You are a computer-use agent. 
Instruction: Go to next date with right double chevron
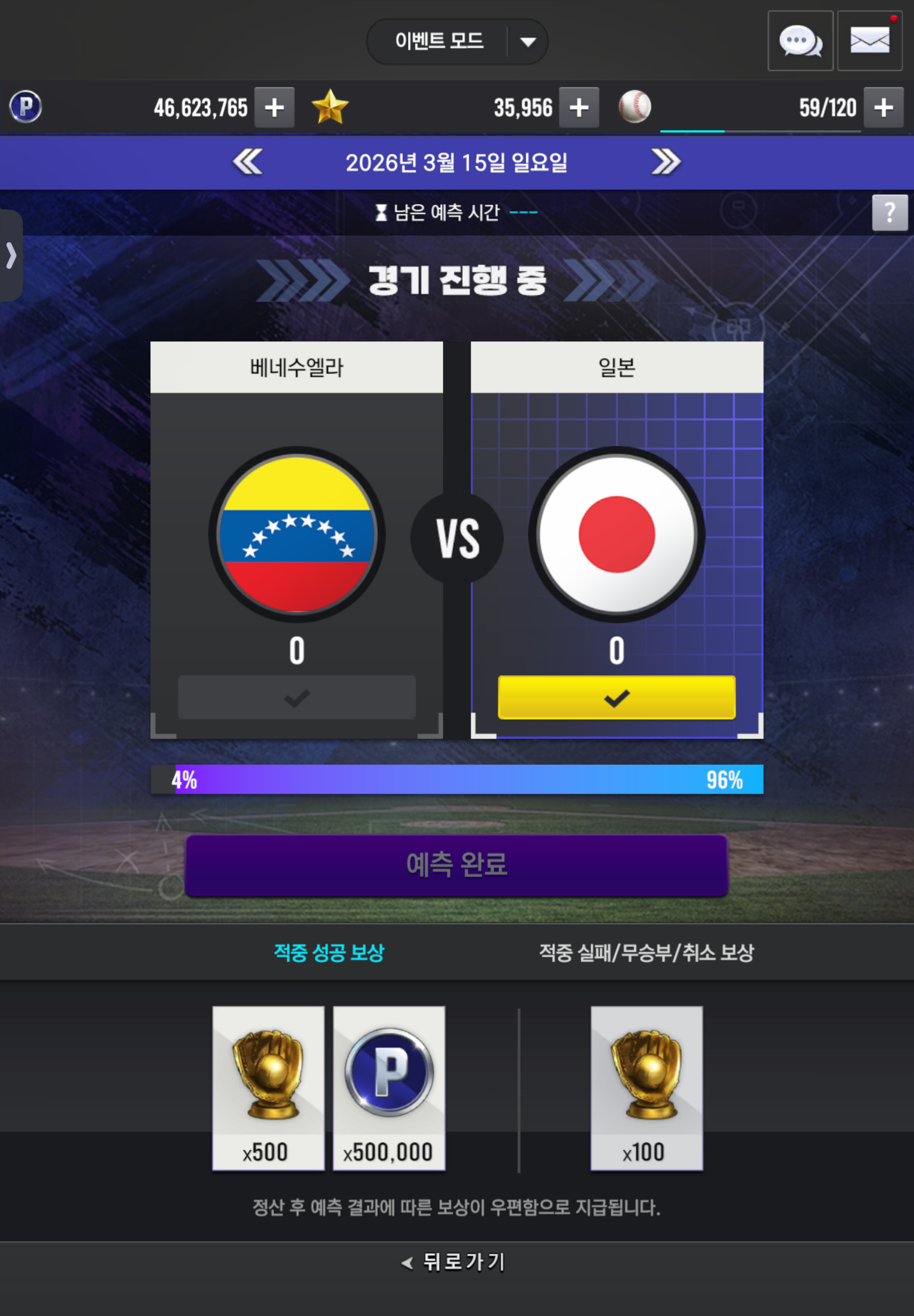click(x=666, y=162)
